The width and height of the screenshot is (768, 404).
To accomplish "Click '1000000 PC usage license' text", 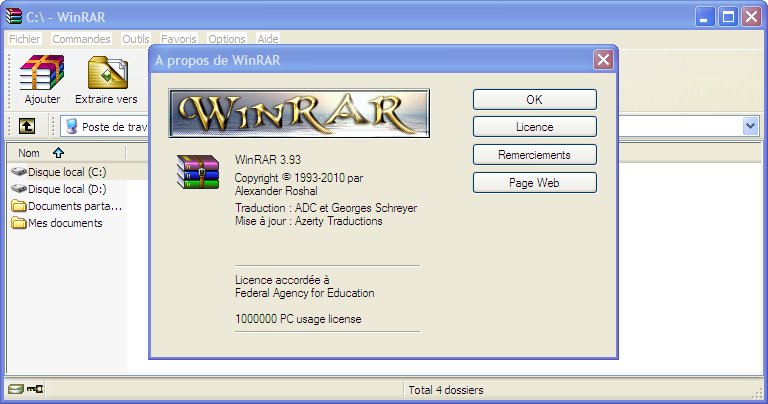I will (298, 319).
